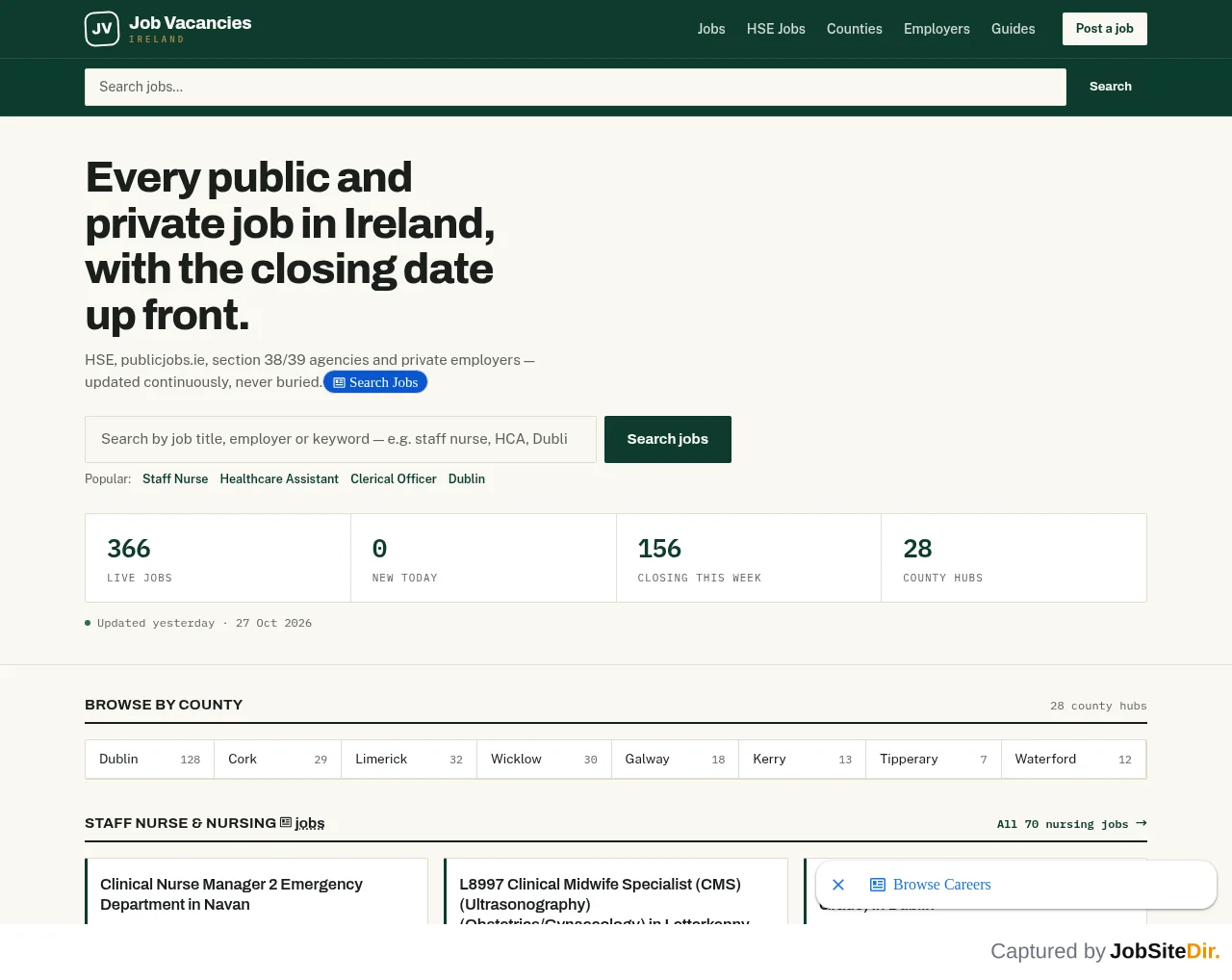Open the Waterford county hub

(x=1073, y=760)
